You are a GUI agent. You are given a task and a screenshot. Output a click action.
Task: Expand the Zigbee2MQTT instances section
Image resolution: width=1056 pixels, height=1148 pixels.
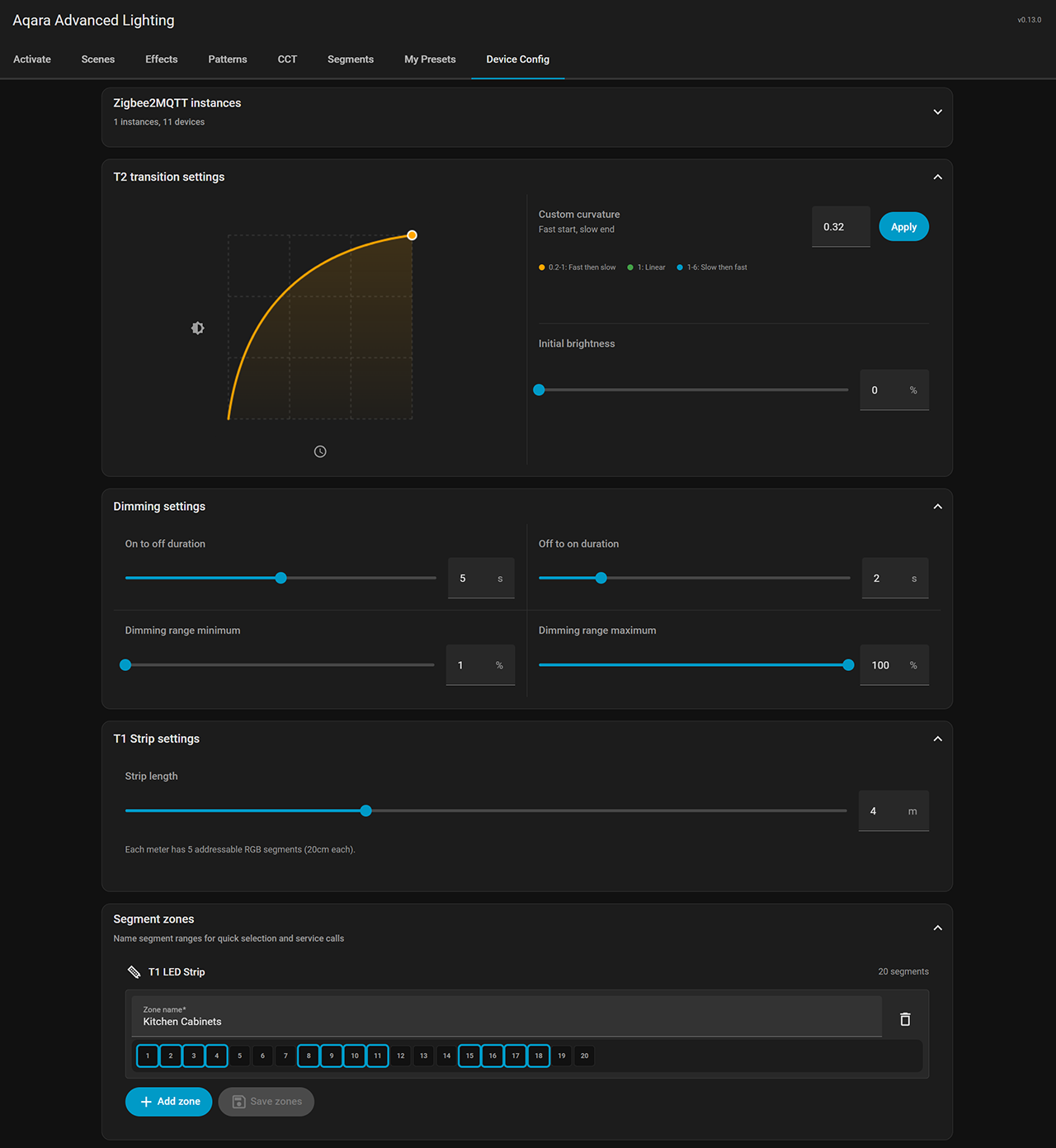[x=937, y=111]
